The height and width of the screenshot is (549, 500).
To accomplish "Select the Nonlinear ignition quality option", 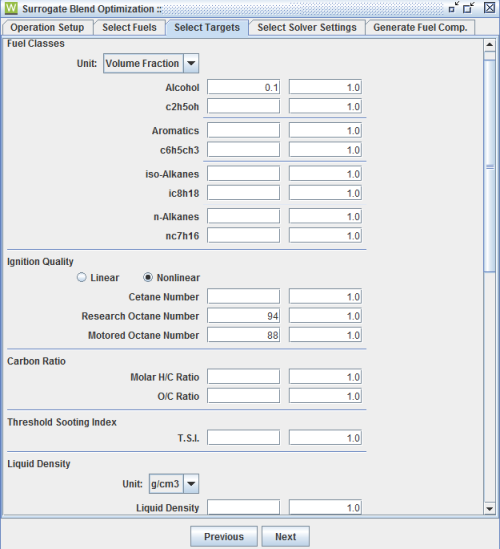I will 172,278.
